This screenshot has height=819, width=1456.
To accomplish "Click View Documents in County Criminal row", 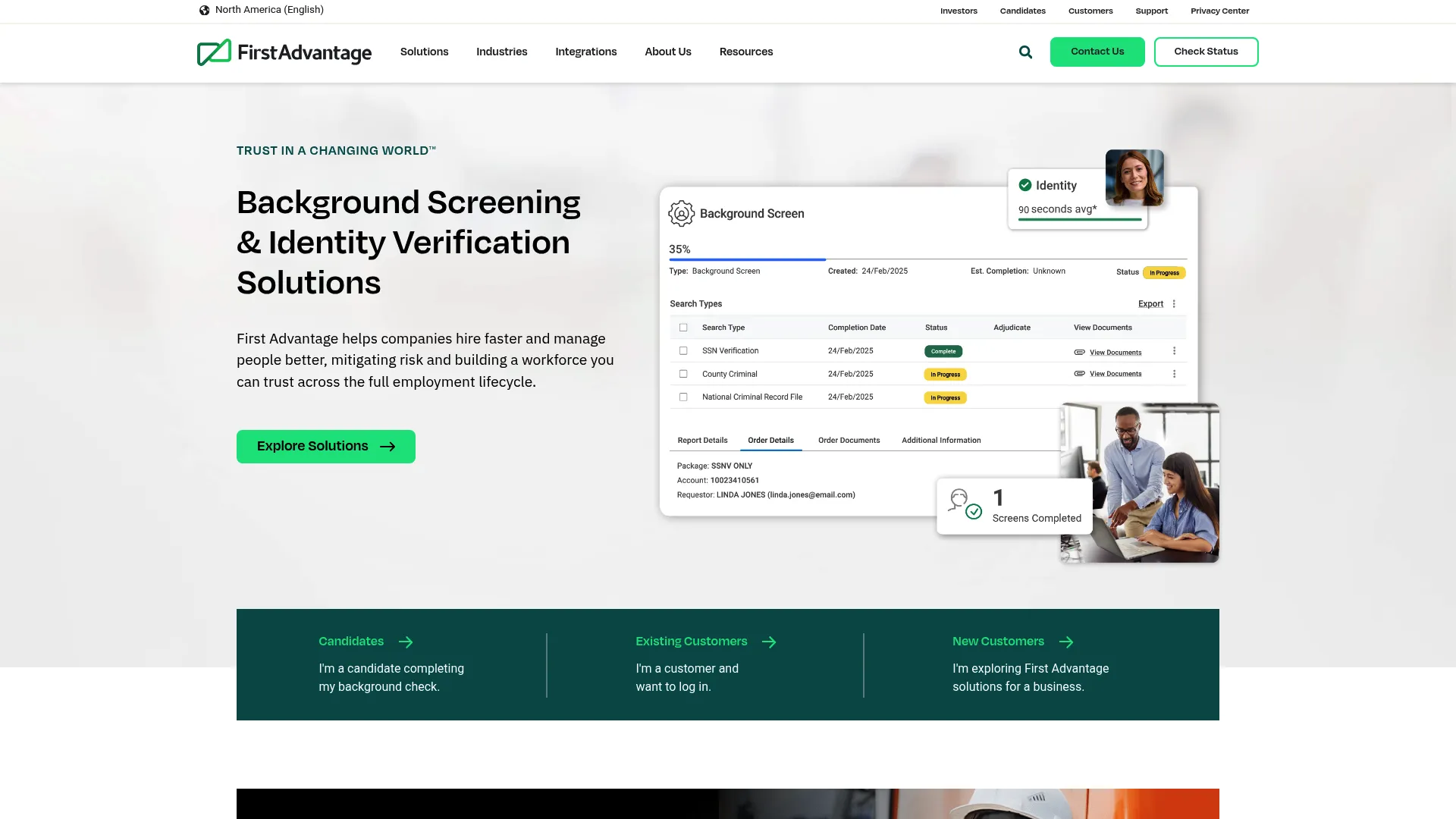I will (x=1115, y=374).
